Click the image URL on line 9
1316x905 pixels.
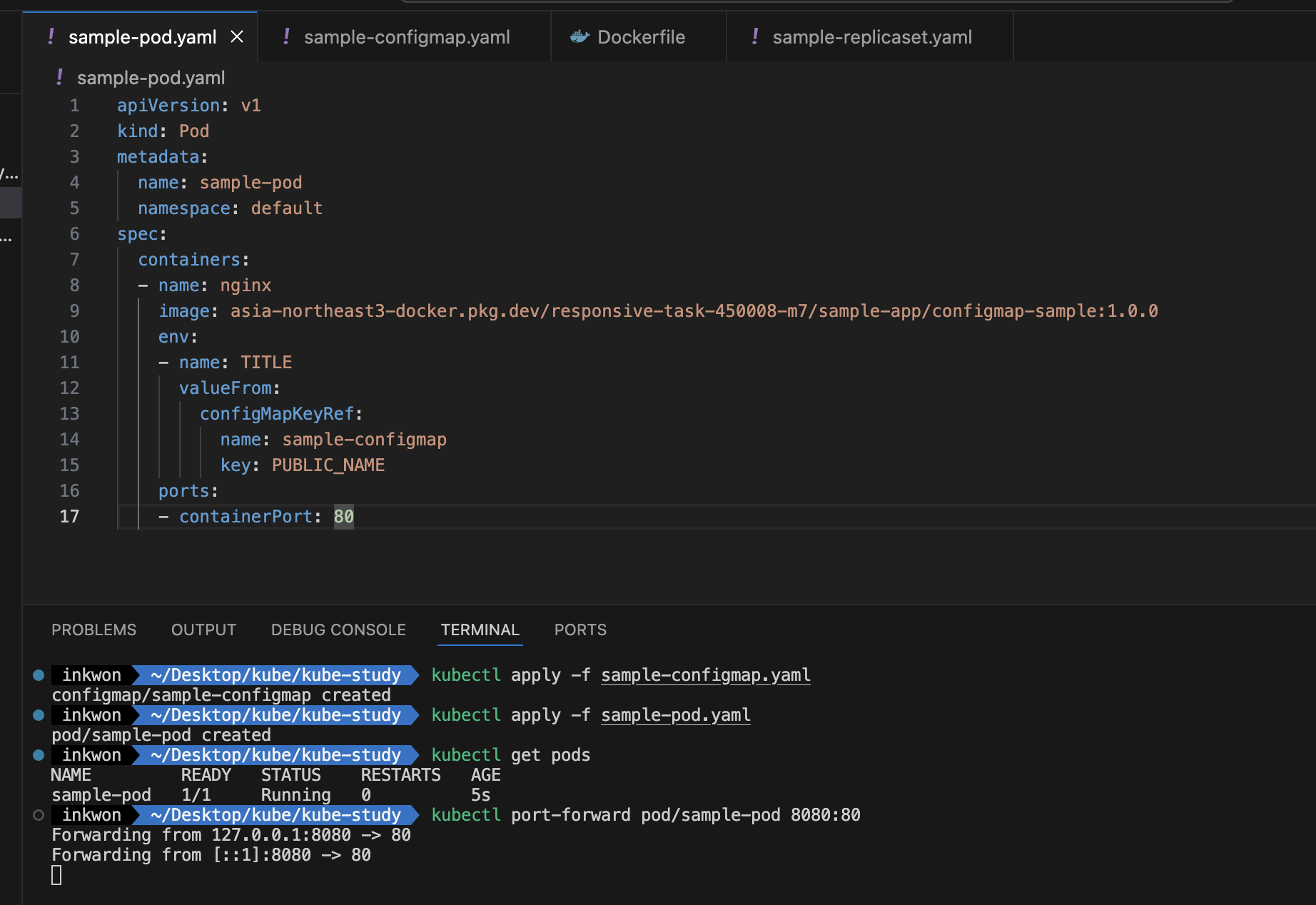(694, 311)
